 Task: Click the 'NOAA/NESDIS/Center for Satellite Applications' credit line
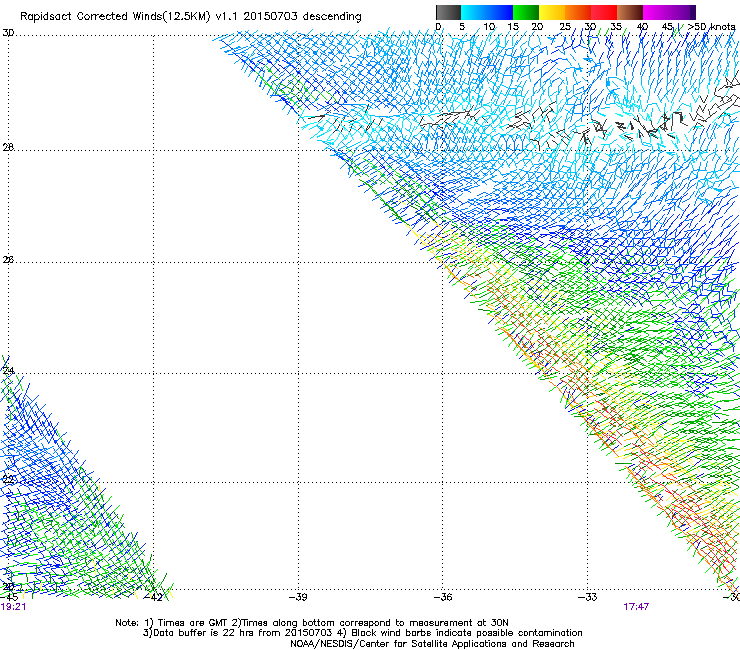coord(432,644)
